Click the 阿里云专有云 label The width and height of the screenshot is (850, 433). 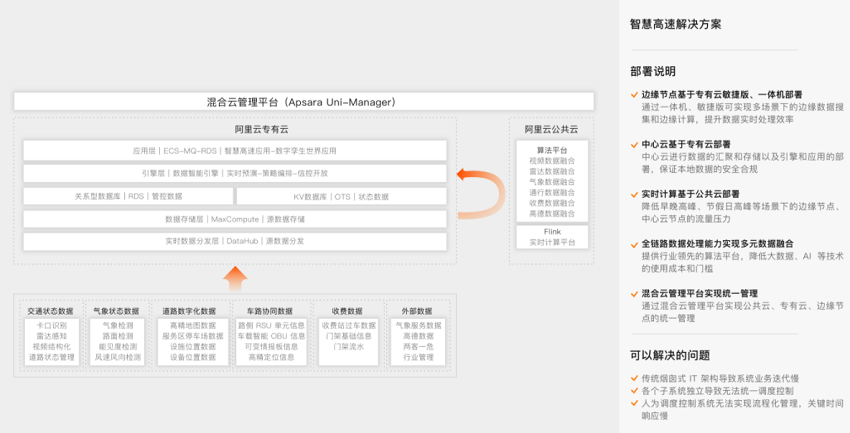[261, 130]
